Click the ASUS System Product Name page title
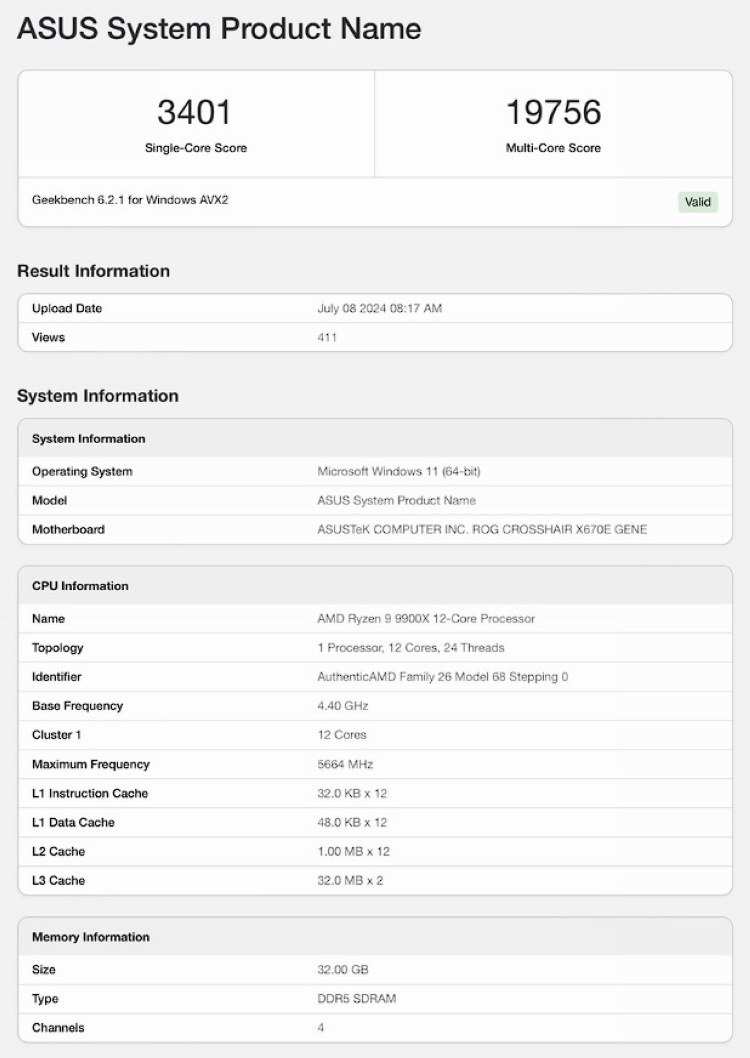Screen dimensions: 750x1058 219,29
